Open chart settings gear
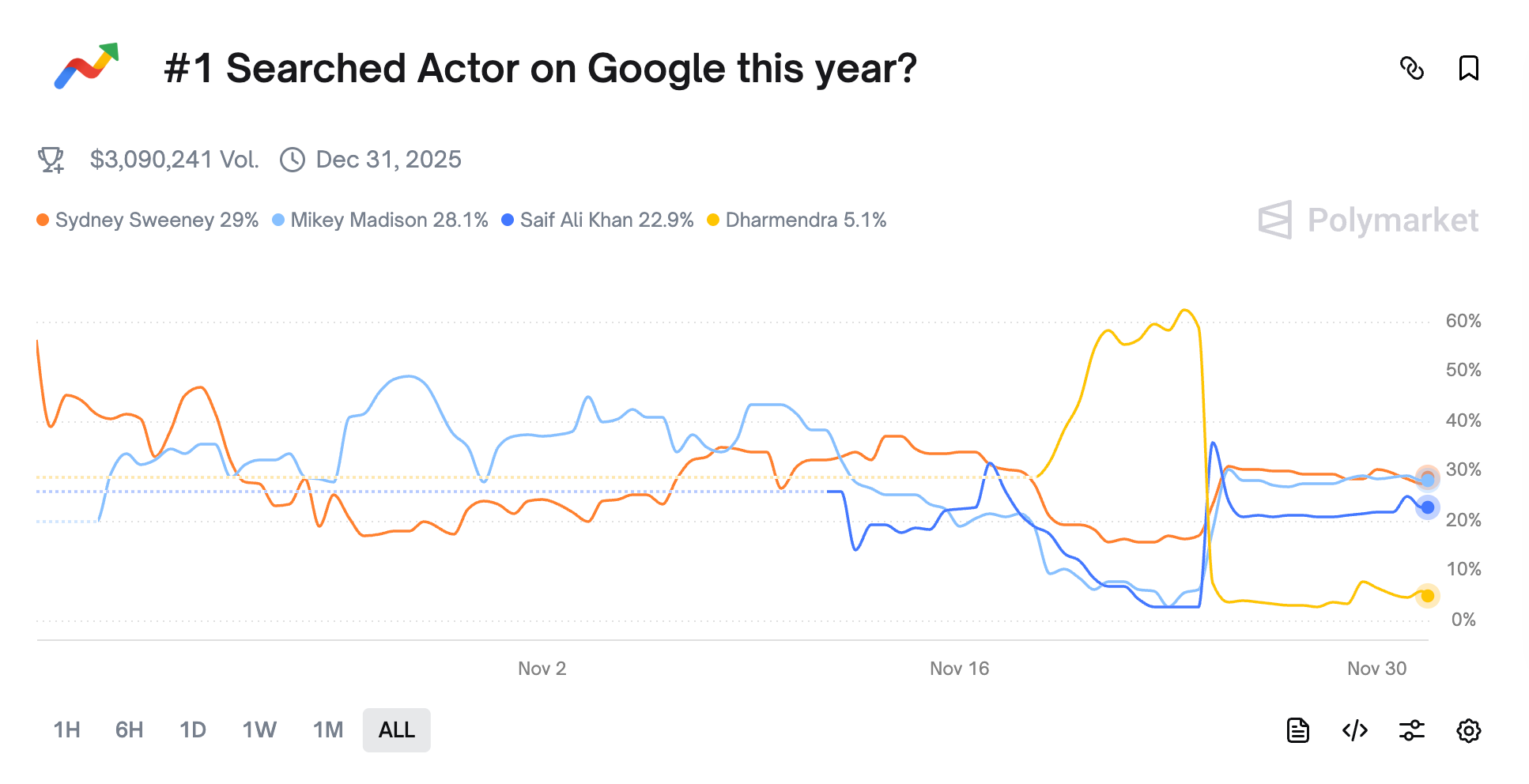Image resolution: width=1529 pixels, height=784 pixels. coord(1468,730)
